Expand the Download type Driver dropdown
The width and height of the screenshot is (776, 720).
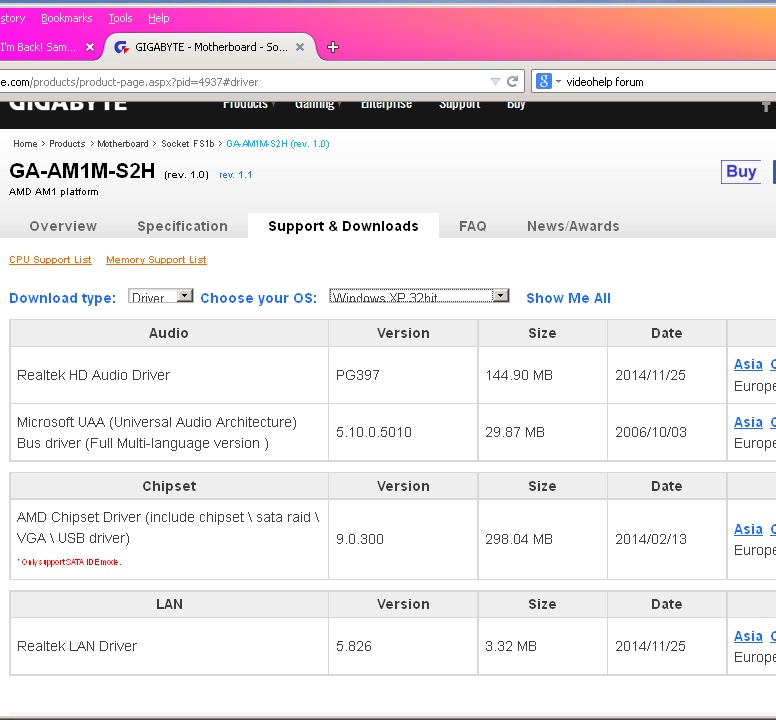coord(160,296)
